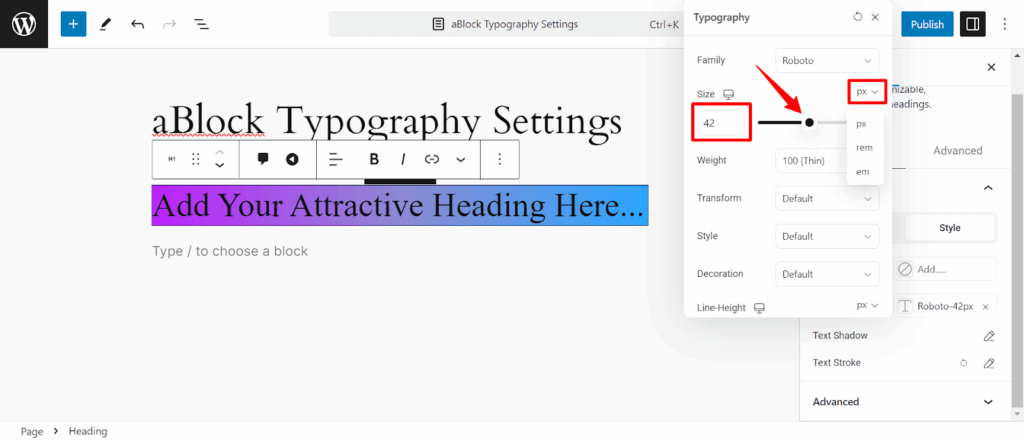Reset the Text Stroke setting
Screen dimensions: 1024x440
963,363
